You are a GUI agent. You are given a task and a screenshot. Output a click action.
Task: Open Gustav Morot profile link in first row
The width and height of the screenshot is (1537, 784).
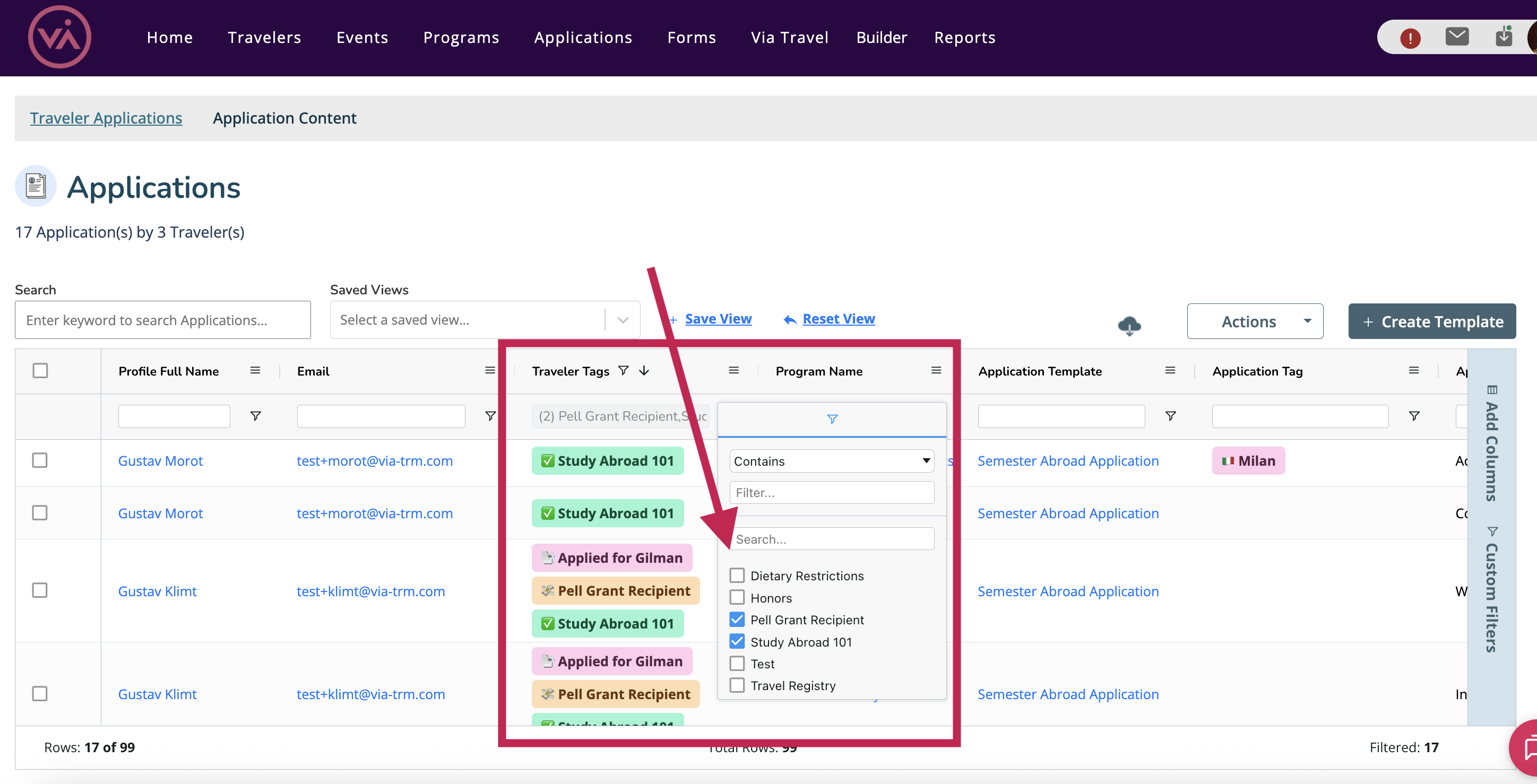click(160, 460)
